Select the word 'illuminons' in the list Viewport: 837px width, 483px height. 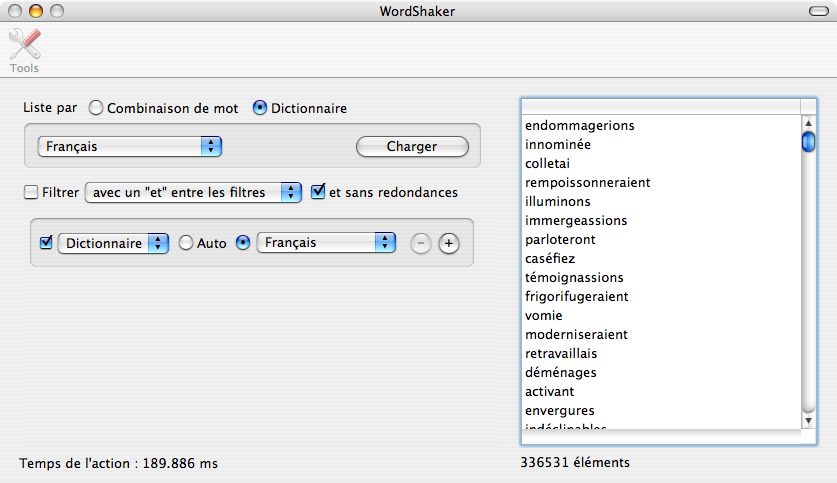pyautogui.click(x=557, y=202)
